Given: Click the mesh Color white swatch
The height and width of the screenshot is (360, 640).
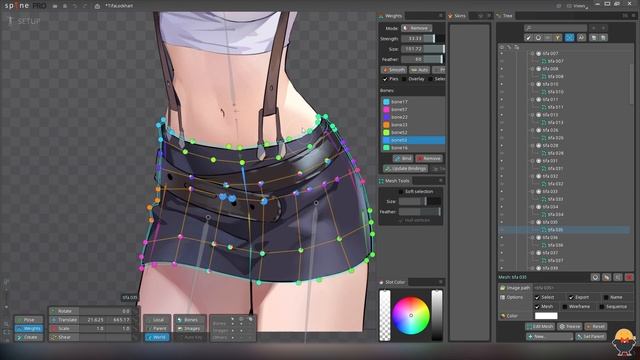Looking at the screenshot, I should (546, 316).
